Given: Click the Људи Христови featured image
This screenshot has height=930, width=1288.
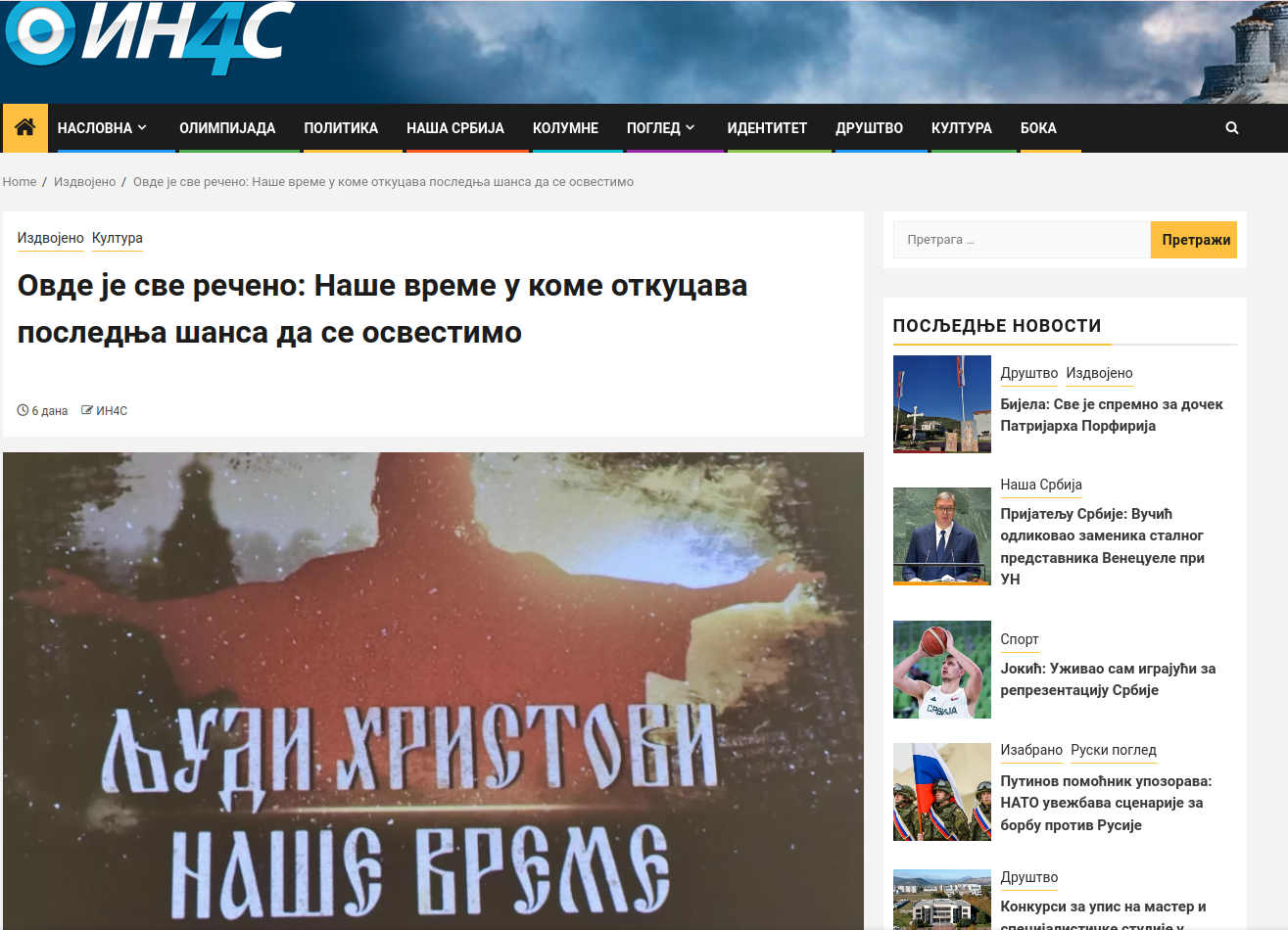Looking at the screenshot, I should (x=433, y=691).
